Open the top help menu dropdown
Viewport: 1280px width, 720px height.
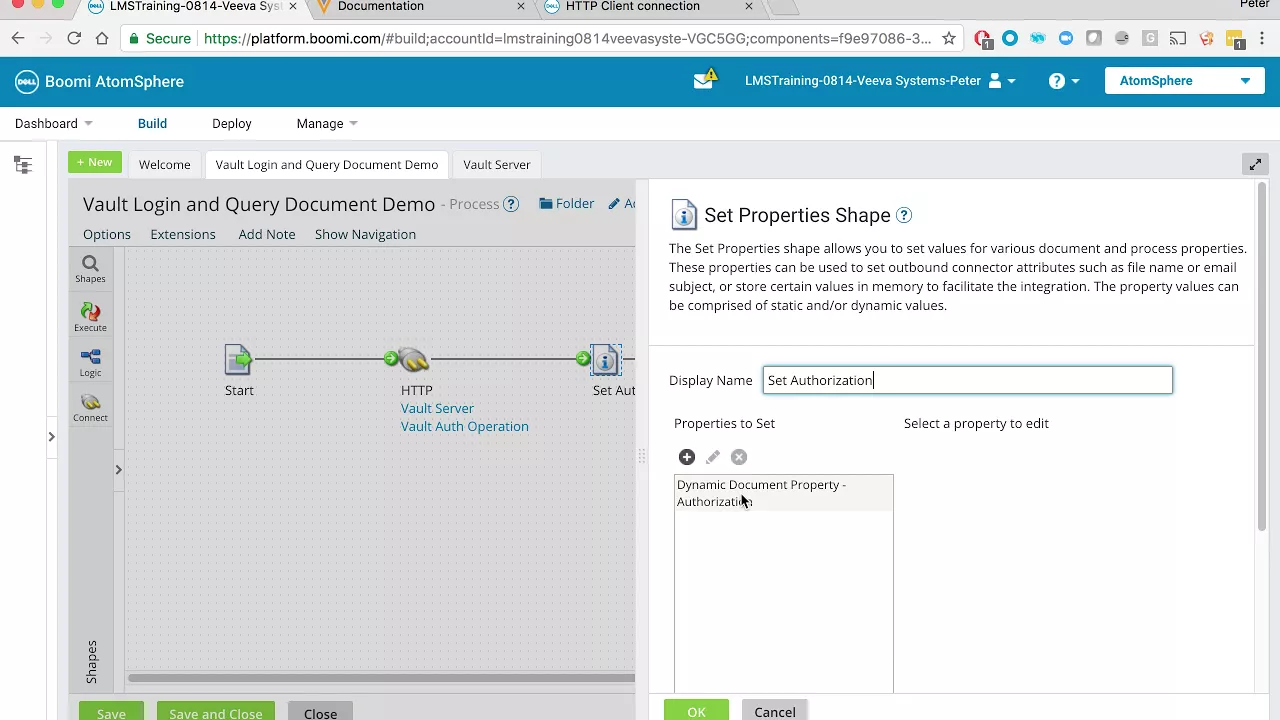(x=1064, y=81)
